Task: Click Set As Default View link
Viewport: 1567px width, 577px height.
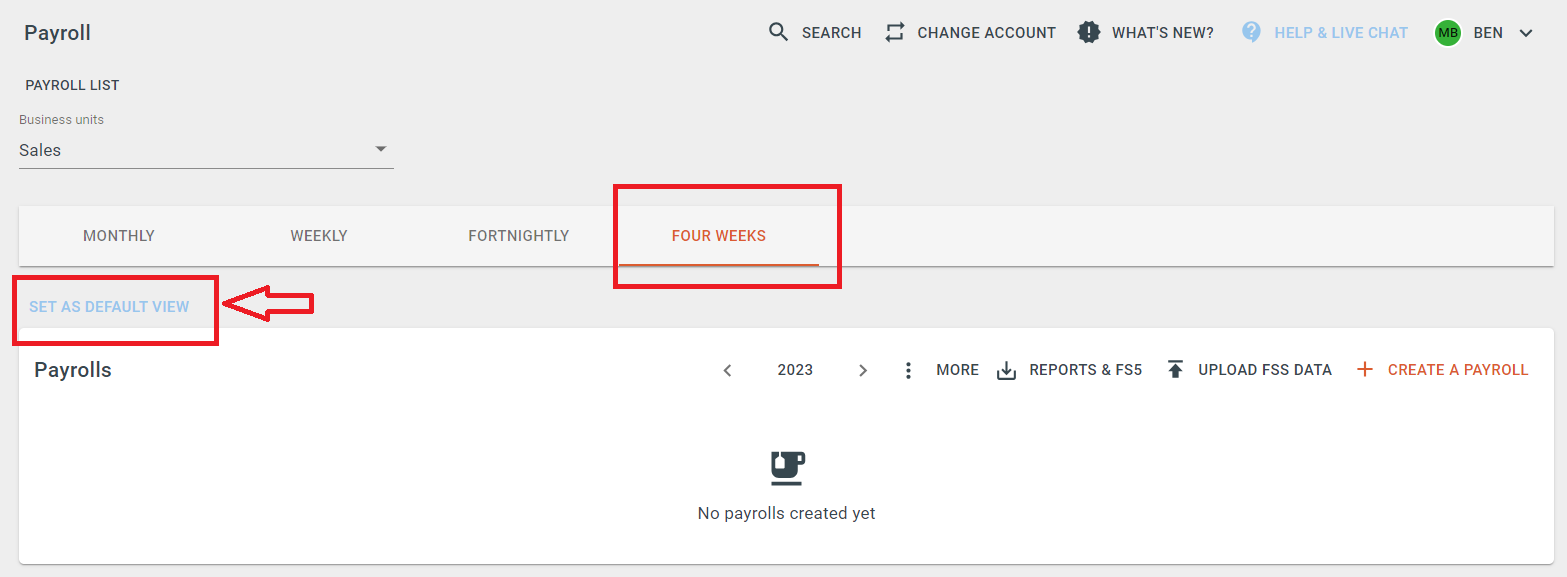Action: (x=109, y=307)
